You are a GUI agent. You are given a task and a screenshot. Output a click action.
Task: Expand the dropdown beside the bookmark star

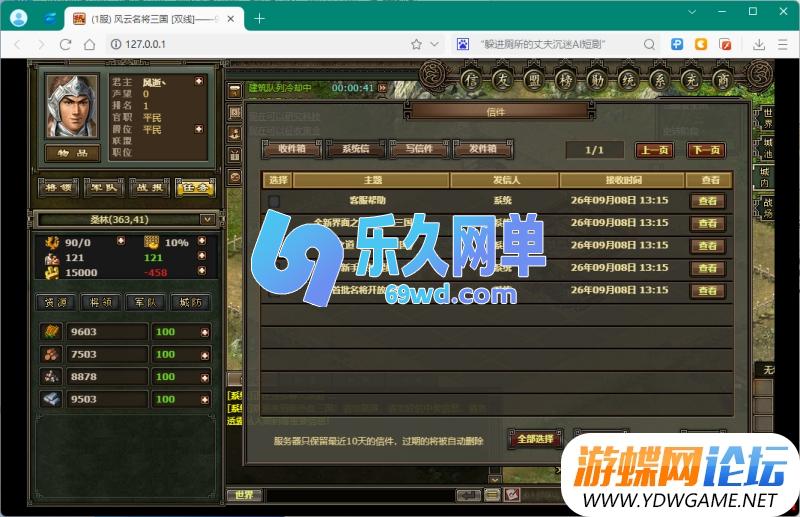[434, 44]
